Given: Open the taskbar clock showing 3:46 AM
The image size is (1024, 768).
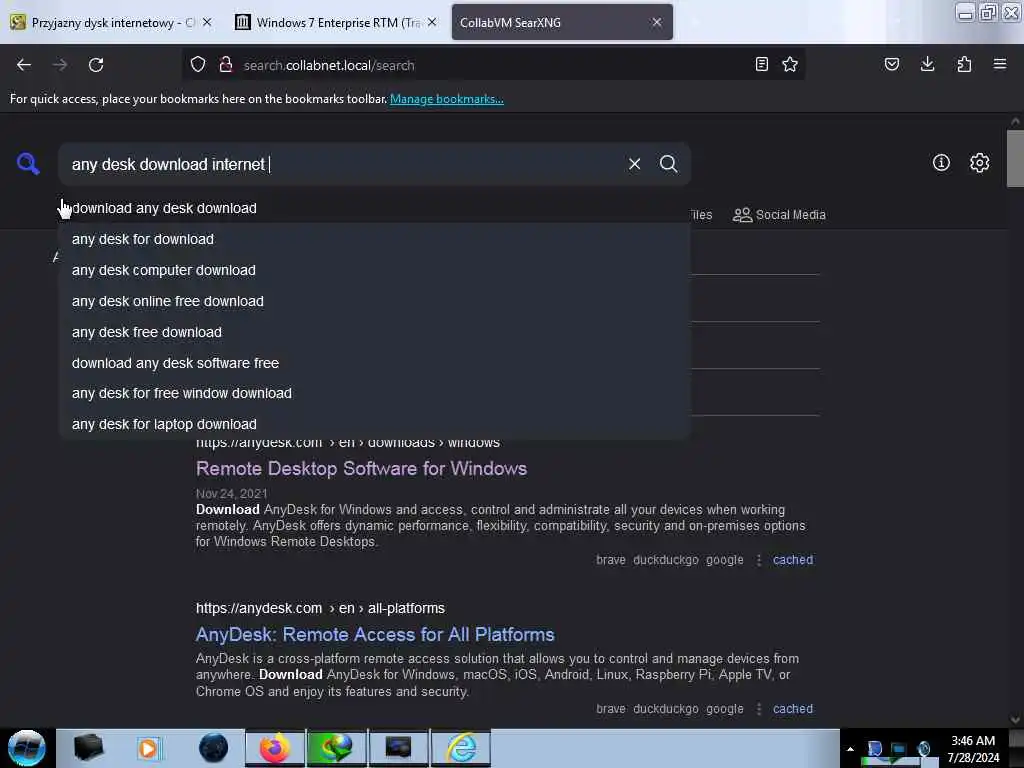Looking at the screenshot, I should [973, 749].
